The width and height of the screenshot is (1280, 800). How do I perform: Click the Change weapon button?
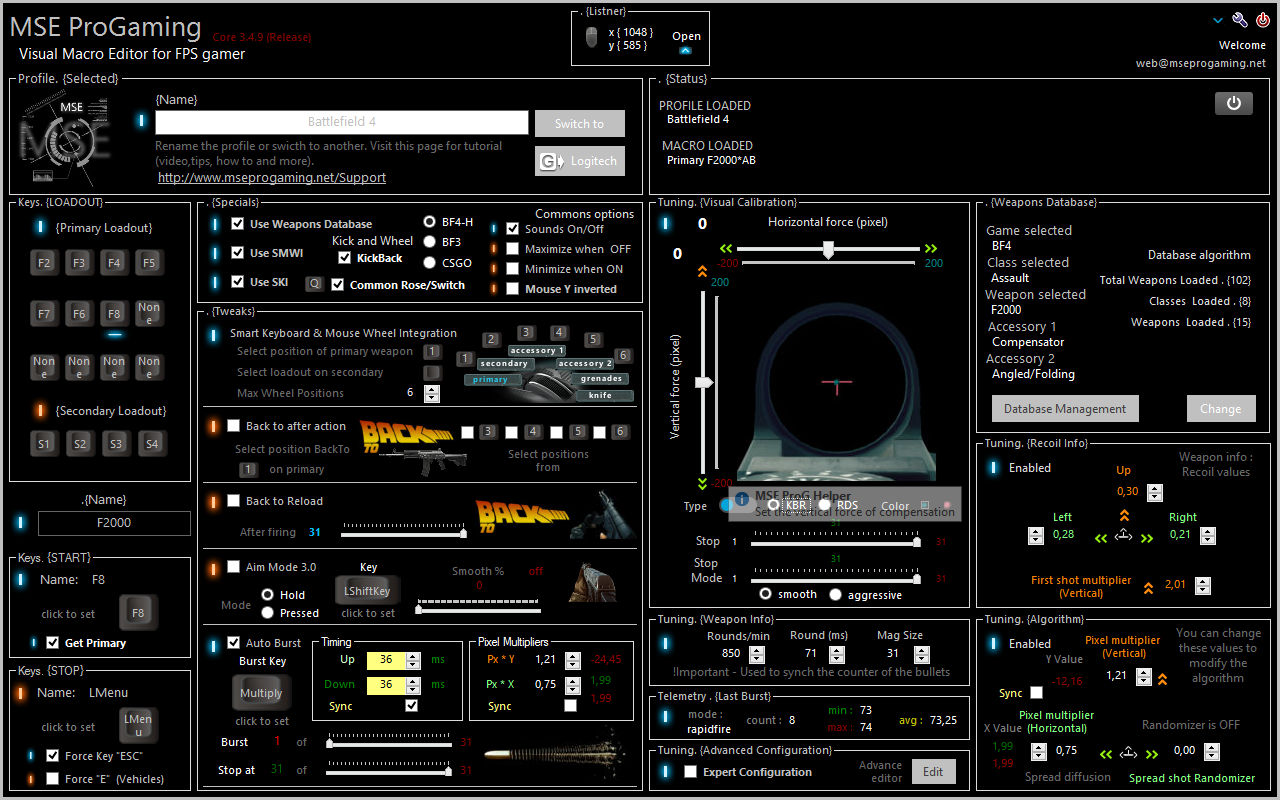(1221, 408)
